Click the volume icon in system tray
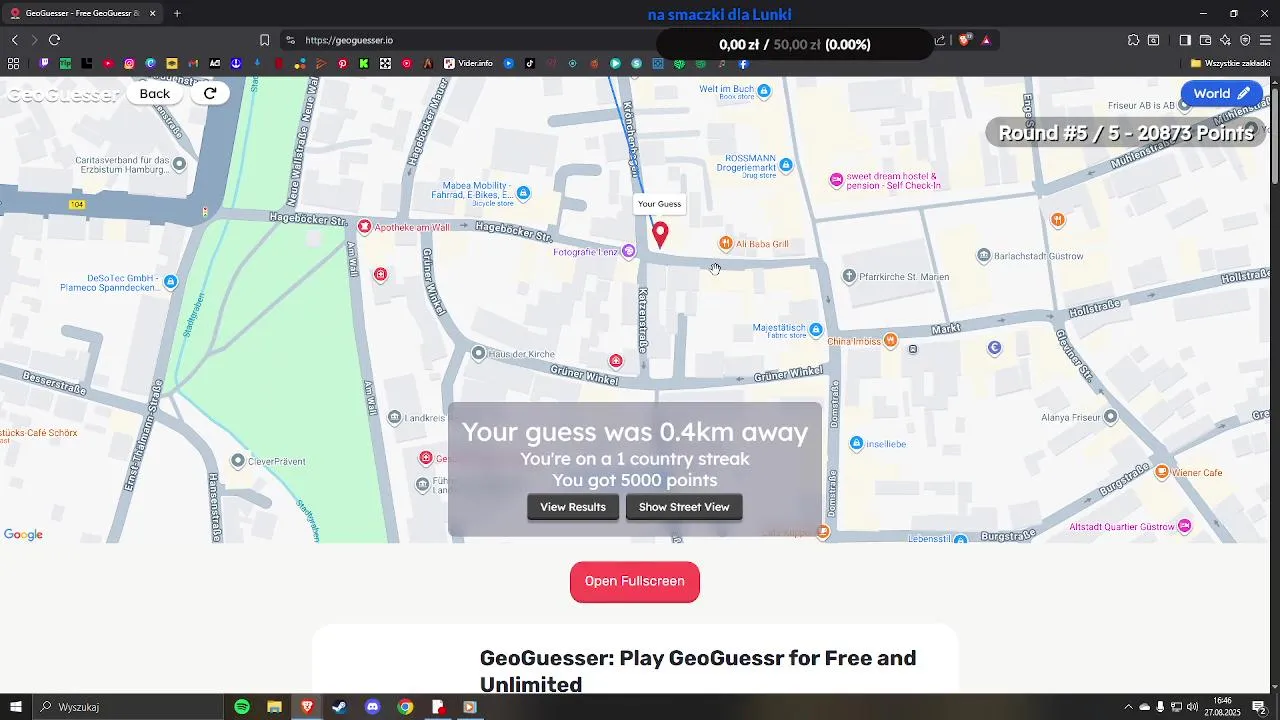The width and height of the screenshot is (1280, 720). (1192, 707)
